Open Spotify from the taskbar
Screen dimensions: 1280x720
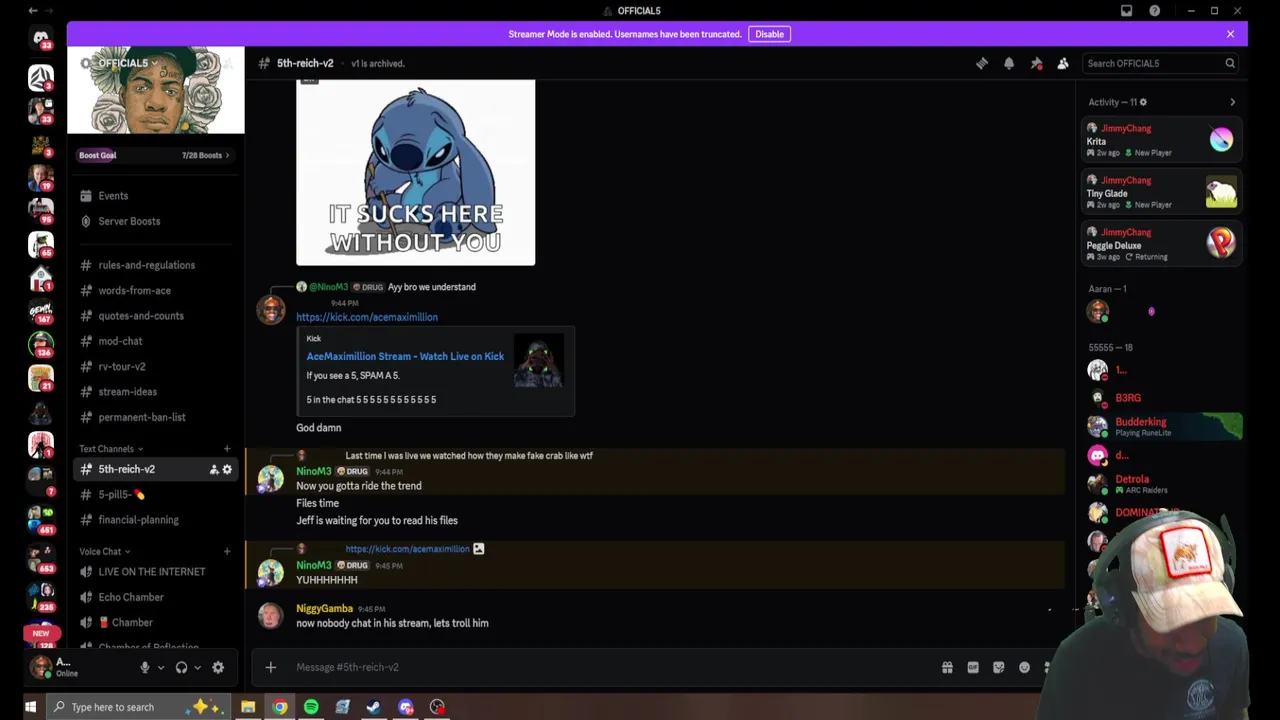(x=311, y=707)
